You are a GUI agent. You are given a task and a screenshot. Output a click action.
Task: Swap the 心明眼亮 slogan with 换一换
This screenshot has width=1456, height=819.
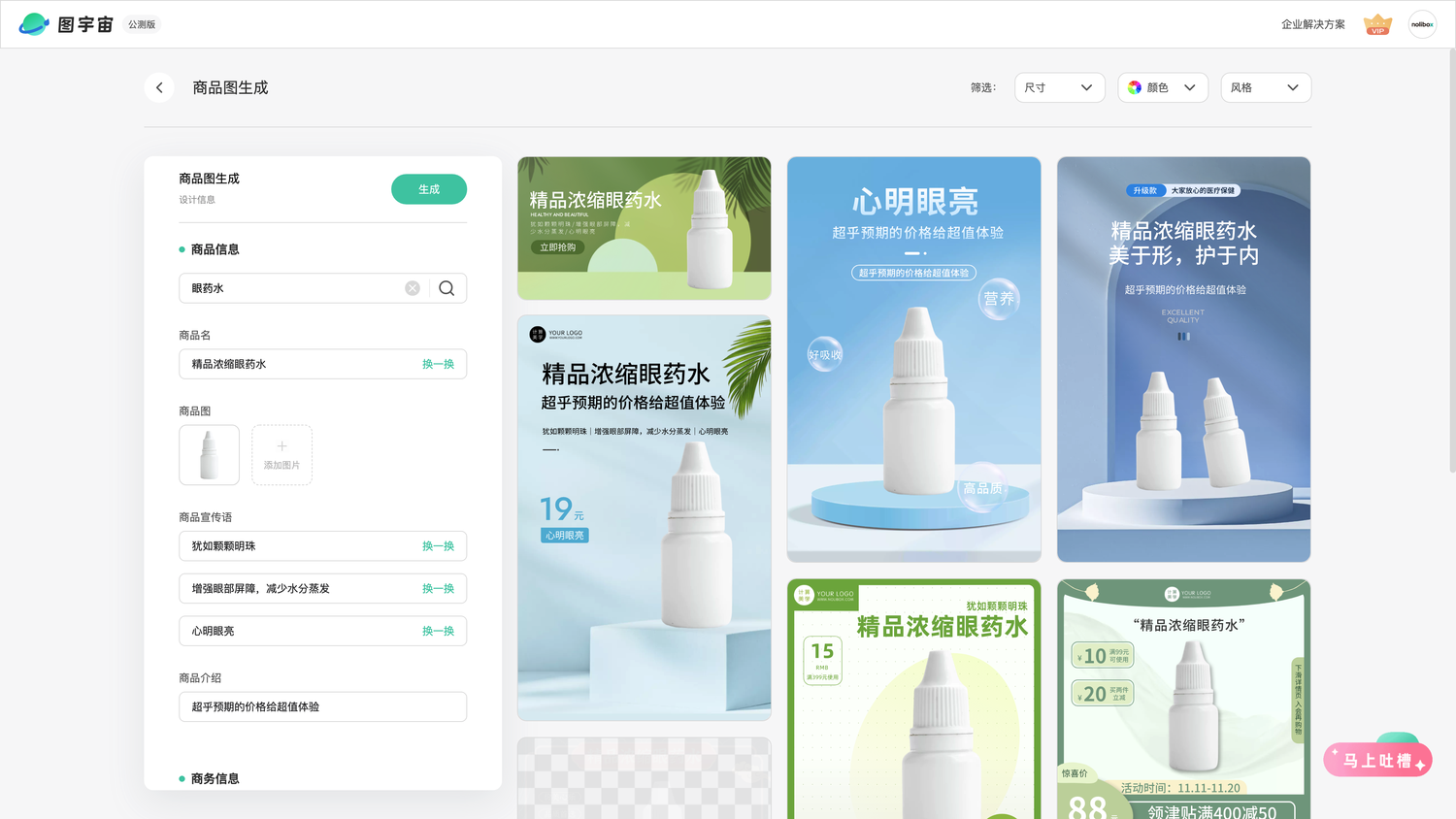tap(438, 631)
